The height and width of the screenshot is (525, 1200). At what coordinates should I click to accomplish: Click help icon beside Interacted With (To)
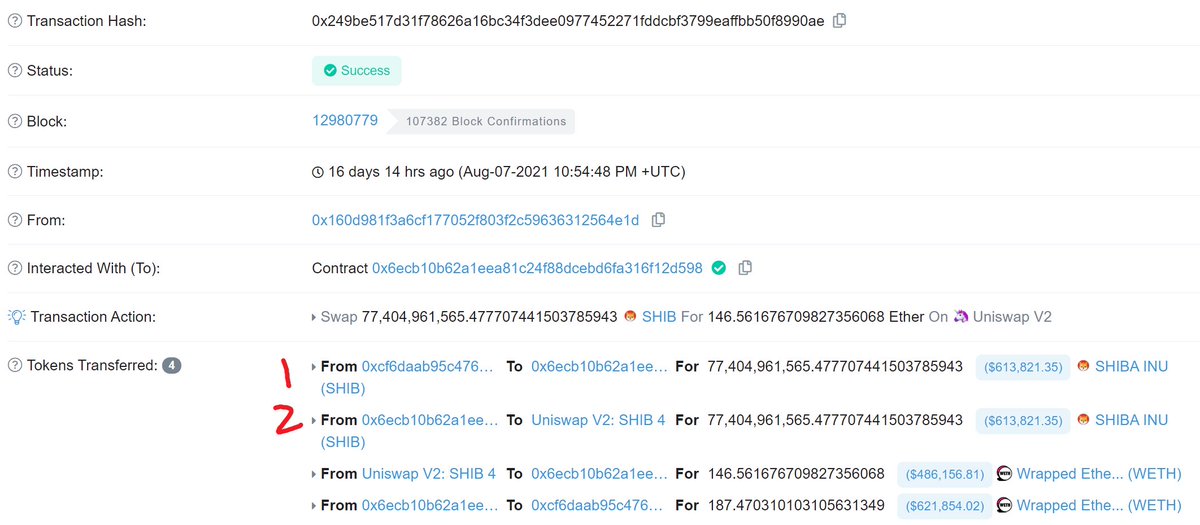pos(14,269)
